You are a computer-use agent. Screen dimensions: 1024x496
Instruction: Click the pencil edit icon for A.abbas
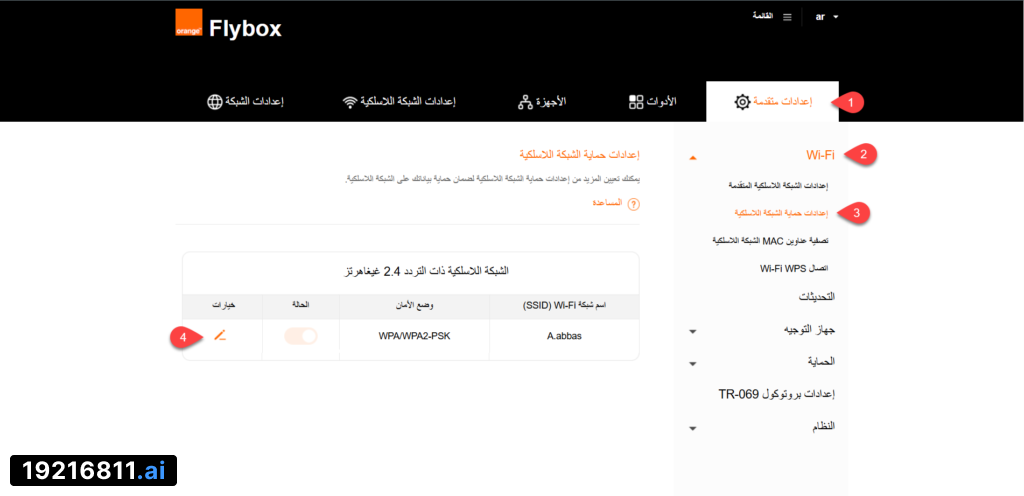pos(220,336)
